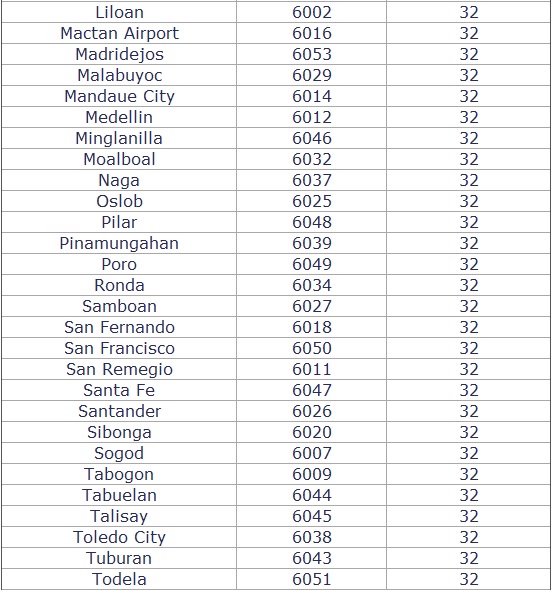This screenshot has height=590, width=552.
Task: Click the Todela row name
Action: (119, 579)
